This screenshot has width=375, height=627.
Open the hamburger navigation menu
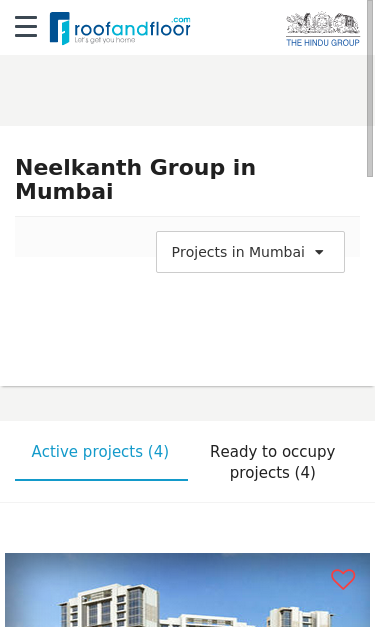(x=26, y=27)
